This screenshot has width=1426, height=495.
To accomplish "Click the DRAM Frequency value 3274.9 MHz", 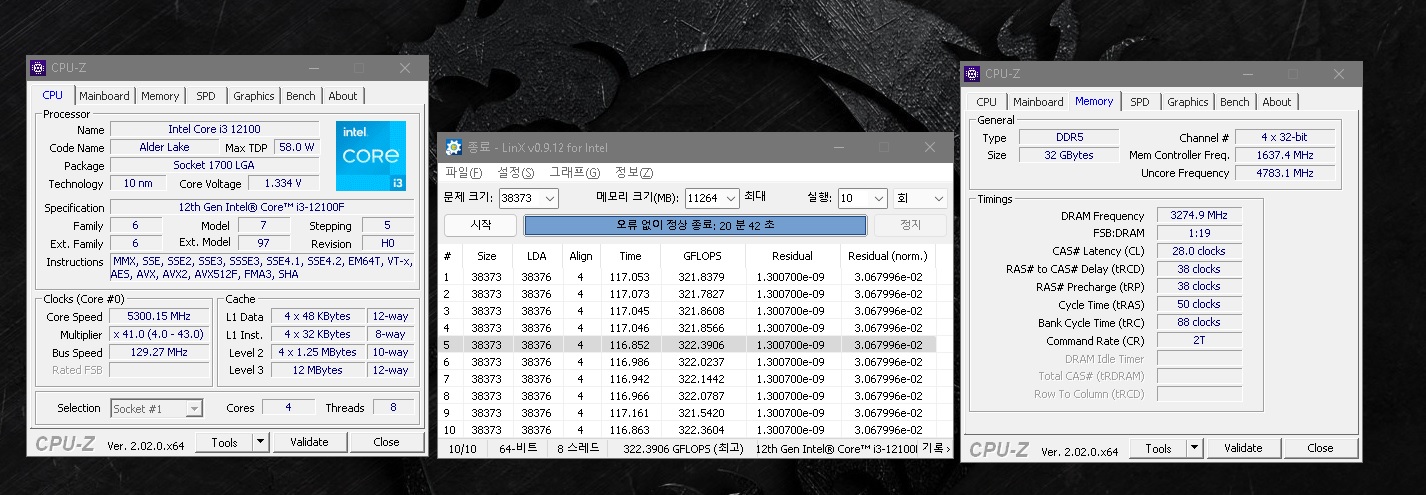I will (x=1200, y=215).
